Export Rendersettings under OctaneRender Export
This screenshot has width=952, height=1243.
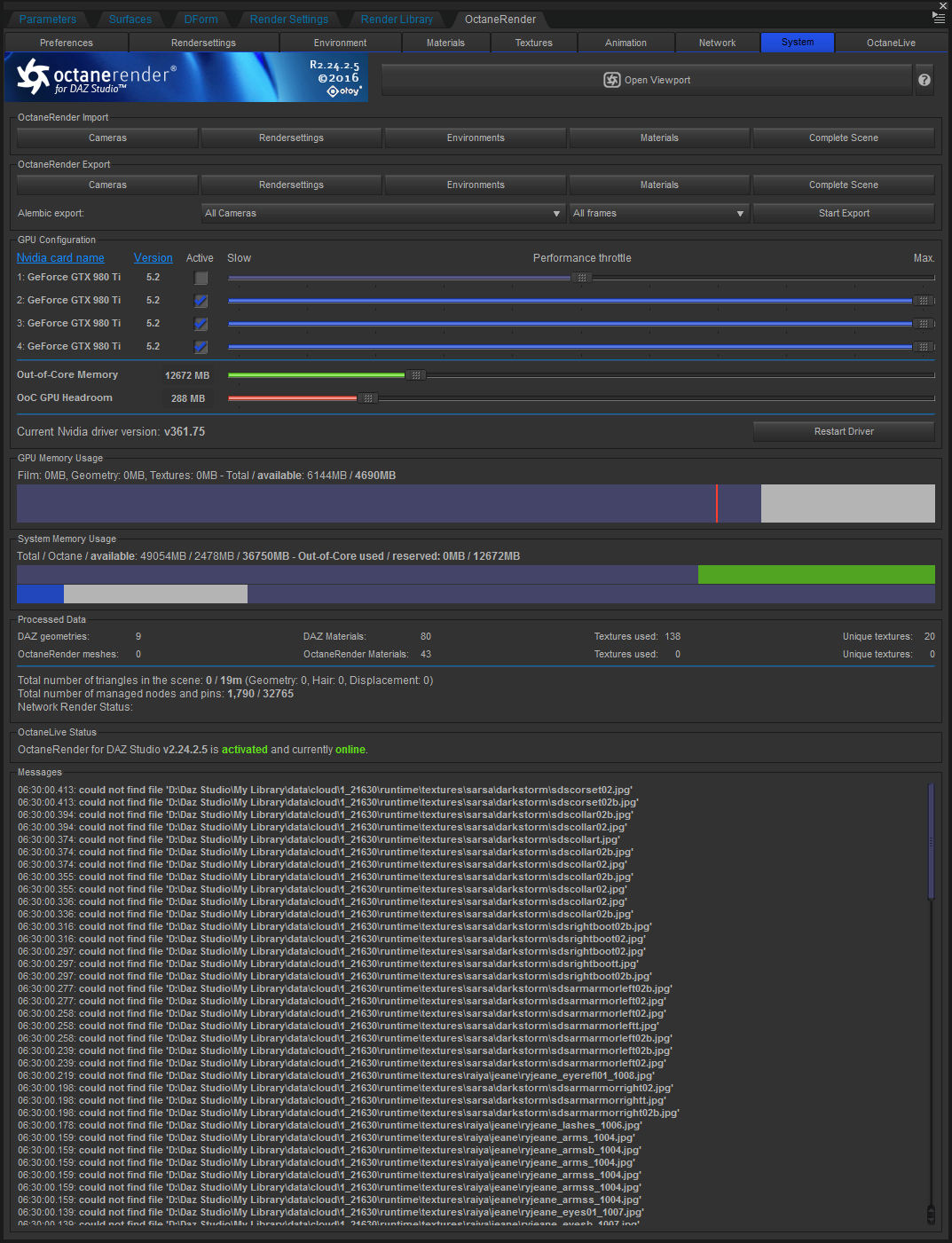(x=292, y=185)
